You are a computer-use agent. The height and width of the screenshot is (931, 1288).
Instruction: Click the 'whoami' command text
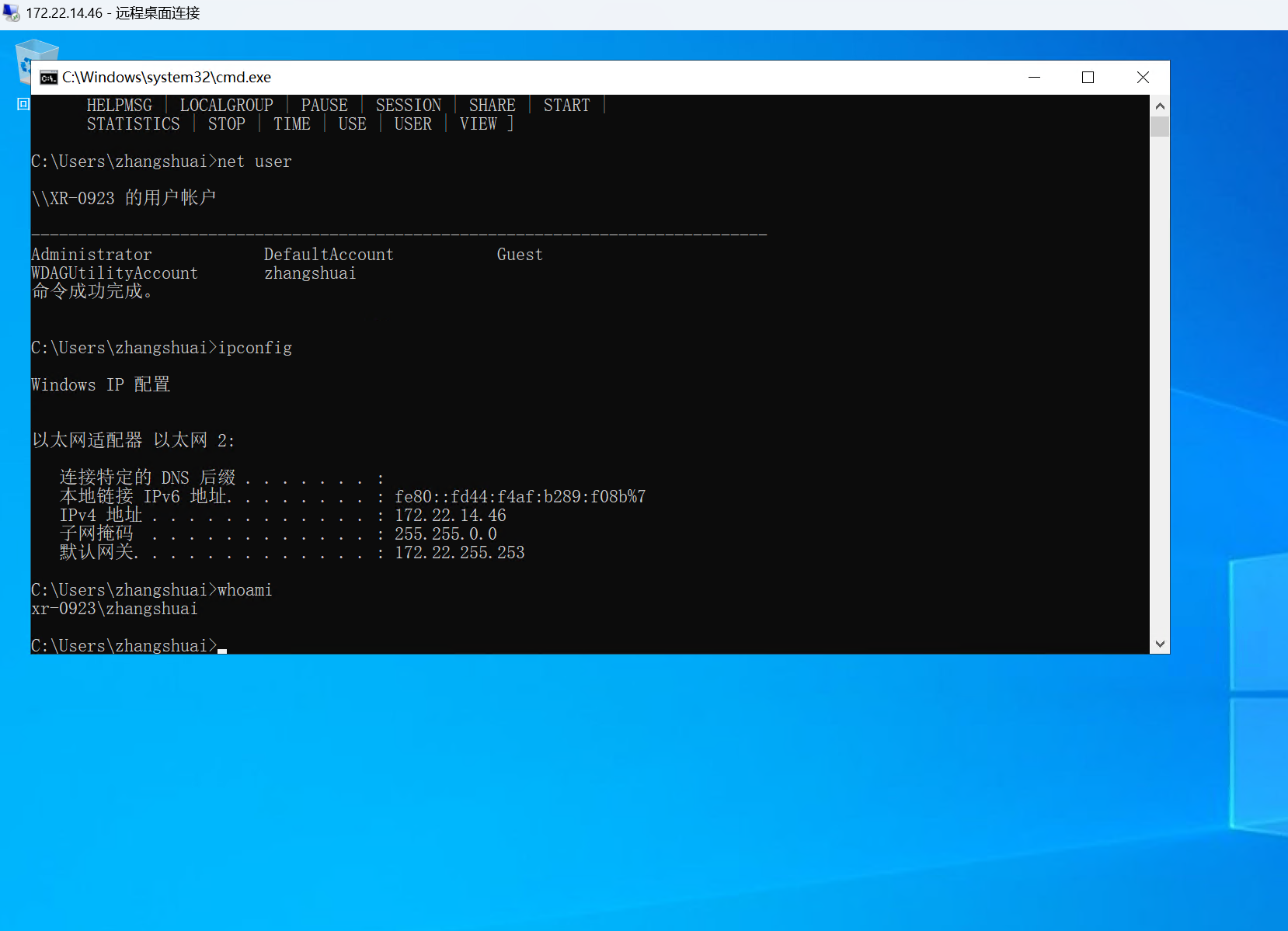(x=245, y=590)
